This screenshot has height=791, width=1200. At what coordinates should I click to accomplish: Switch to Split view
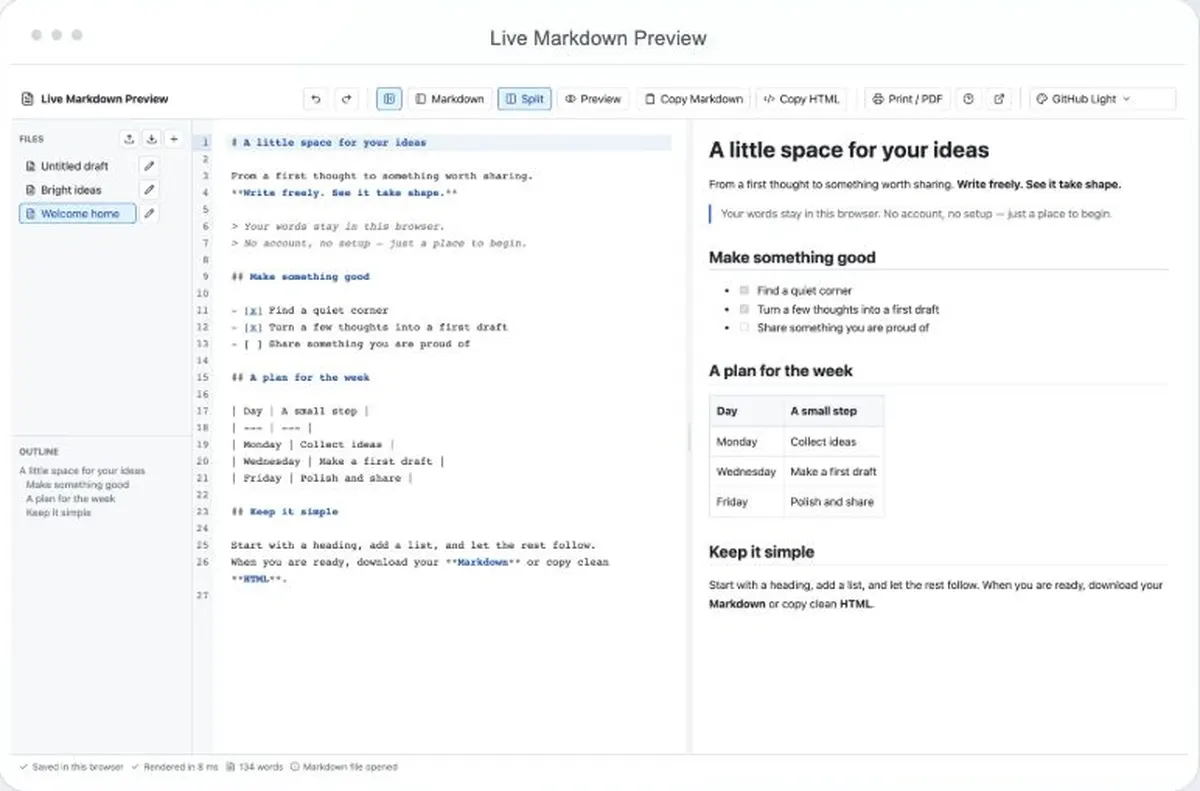pyautogui.click(x=525, y=99)
